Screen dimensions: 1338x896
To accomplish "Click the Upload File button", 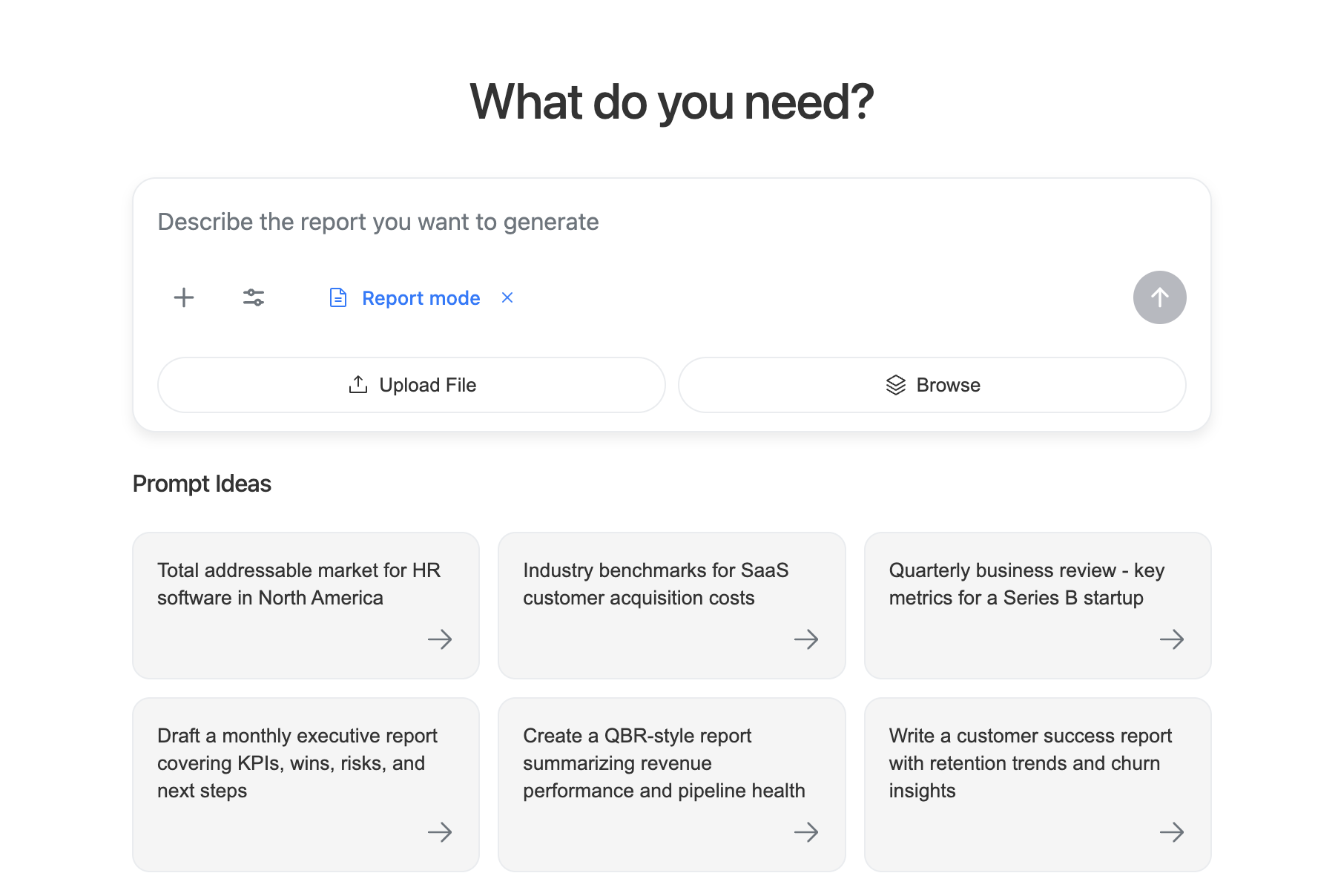I will pyautogui.click(x=410, y=384).
